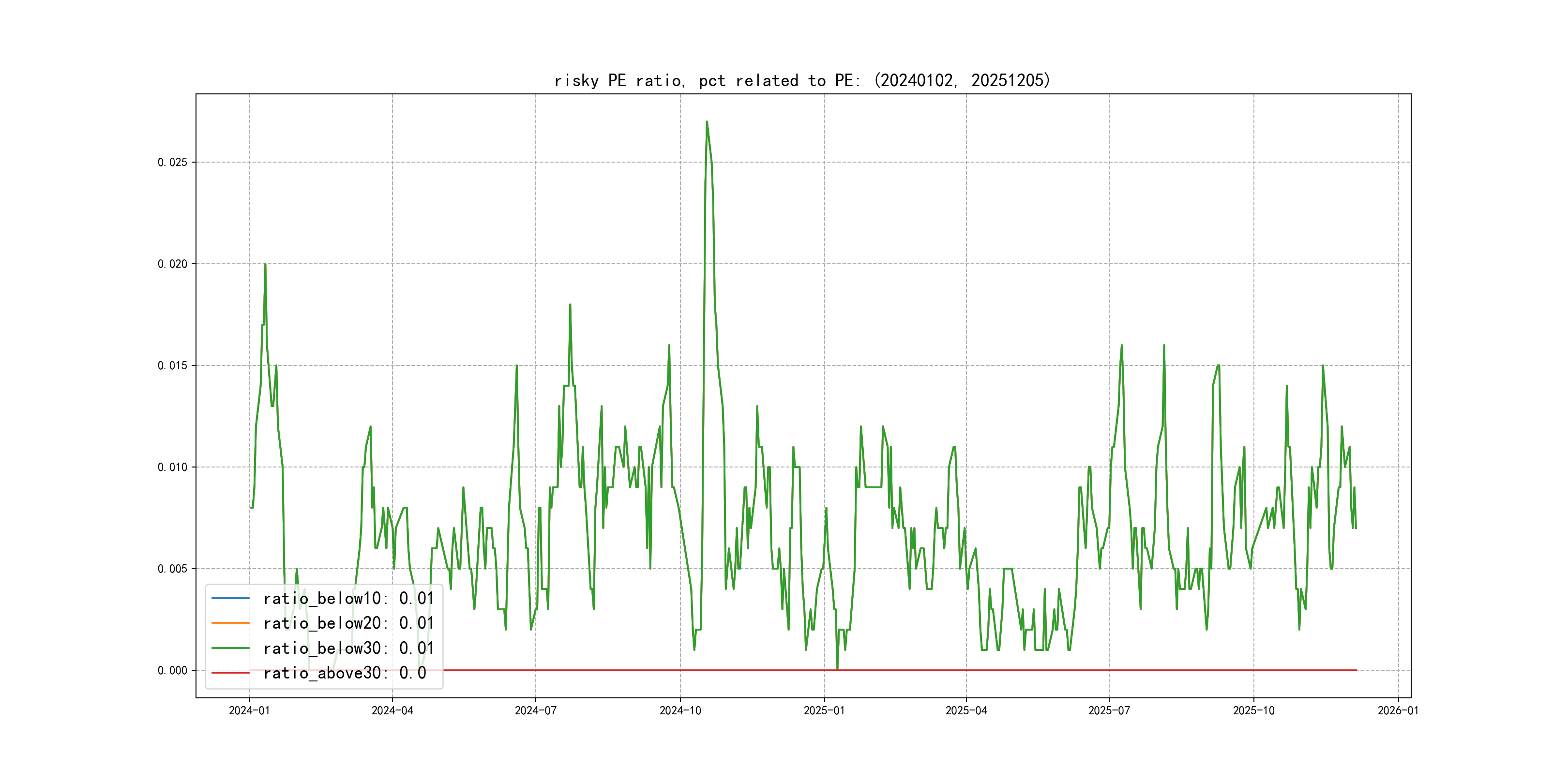Select the ratio_below30: 0.01 legend label
The height and width of the screenshot is (784, 1568).
pos(348,648)
